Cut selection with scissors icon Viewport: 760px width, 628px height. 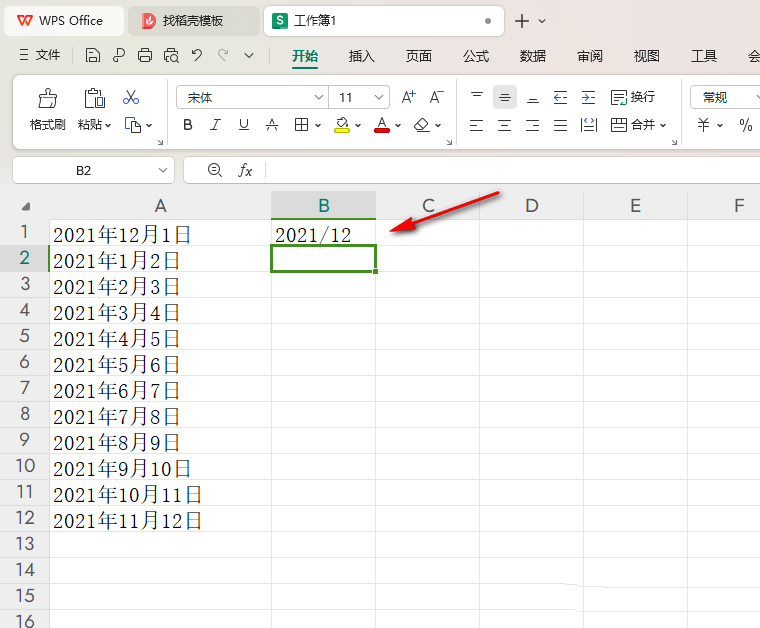(131, 97)
